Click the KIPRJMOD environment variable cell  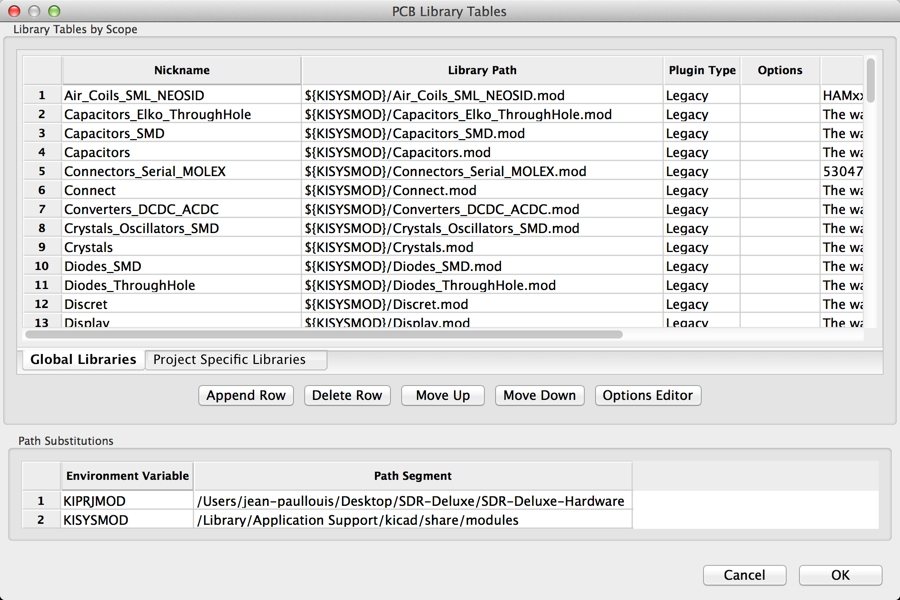pos(127,501)
